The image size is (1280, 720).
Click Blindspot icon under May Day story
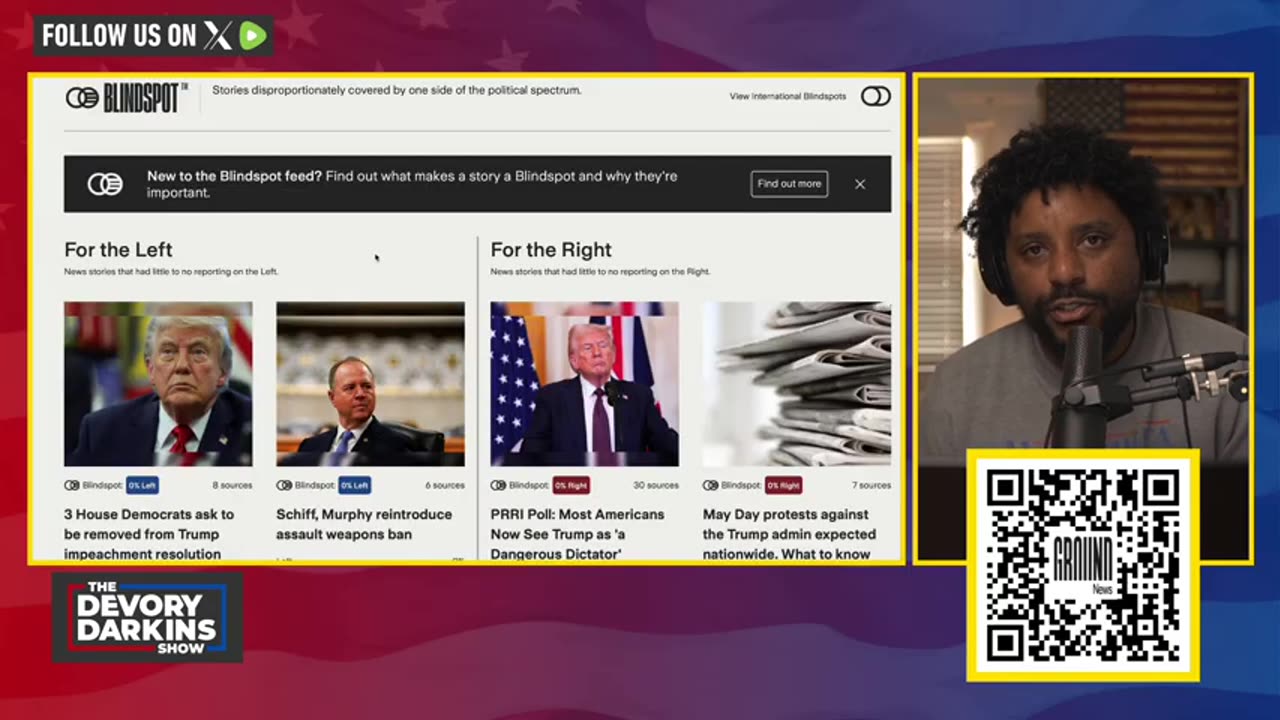point(711,485)
